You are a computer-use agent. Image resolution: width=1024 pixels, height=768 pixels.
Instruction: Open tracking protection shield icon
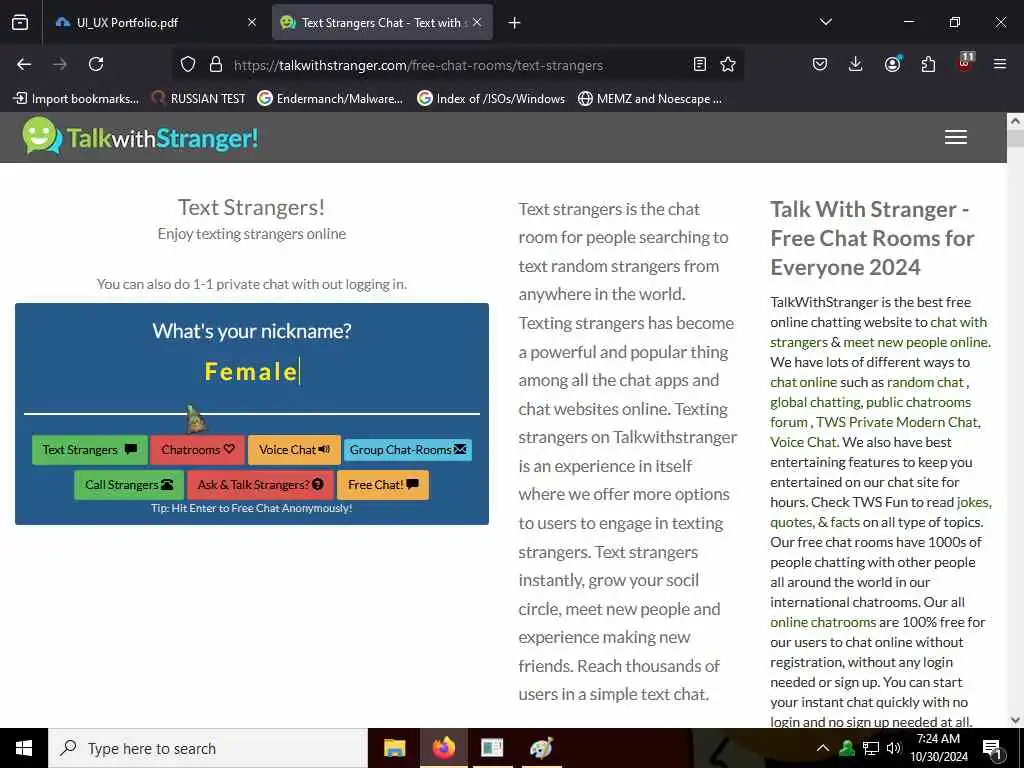click(188, 65)
